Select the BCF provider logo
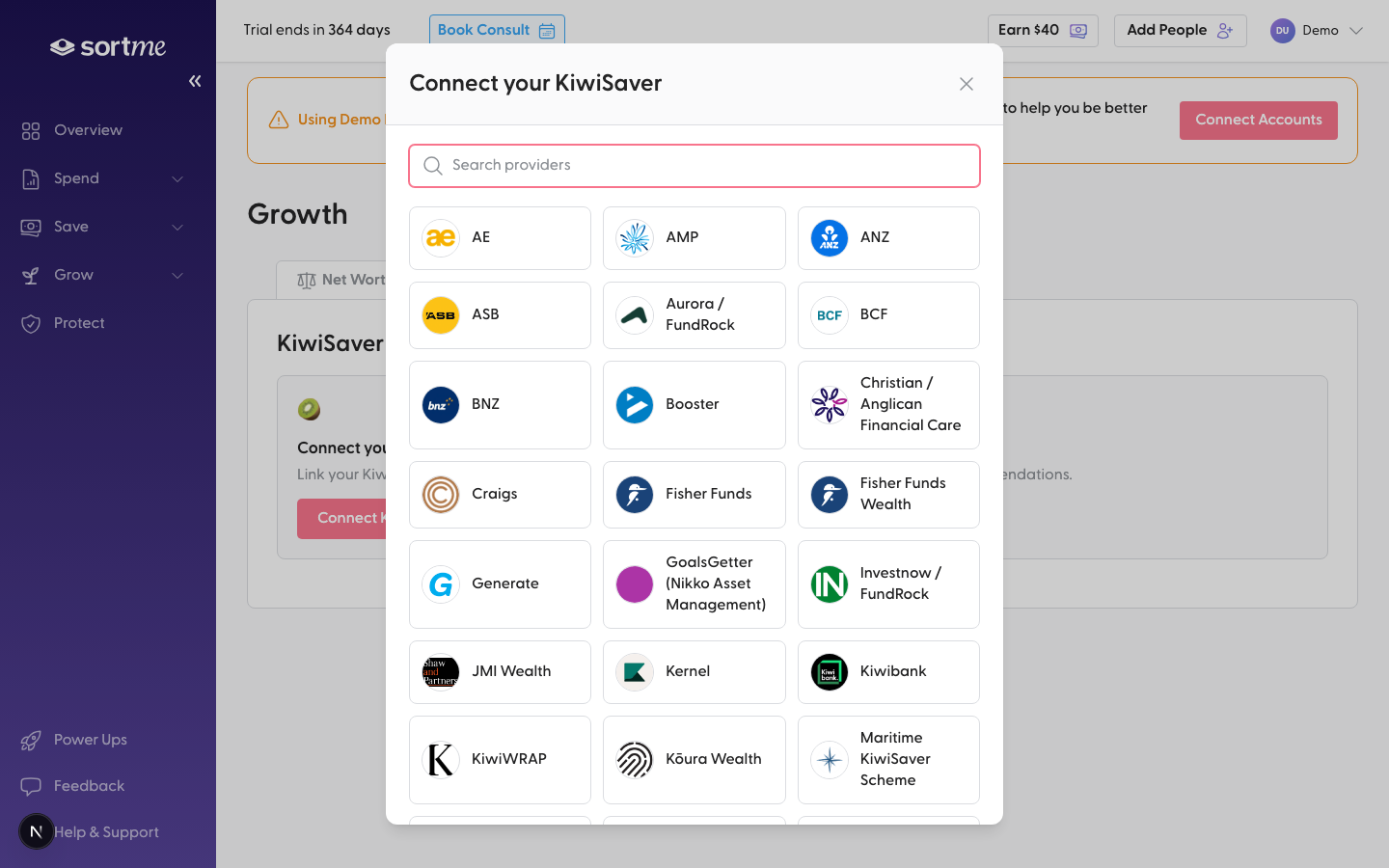The width and height of the screenshot is (1389, 868). pyautogui.click(x=830, y=315)
